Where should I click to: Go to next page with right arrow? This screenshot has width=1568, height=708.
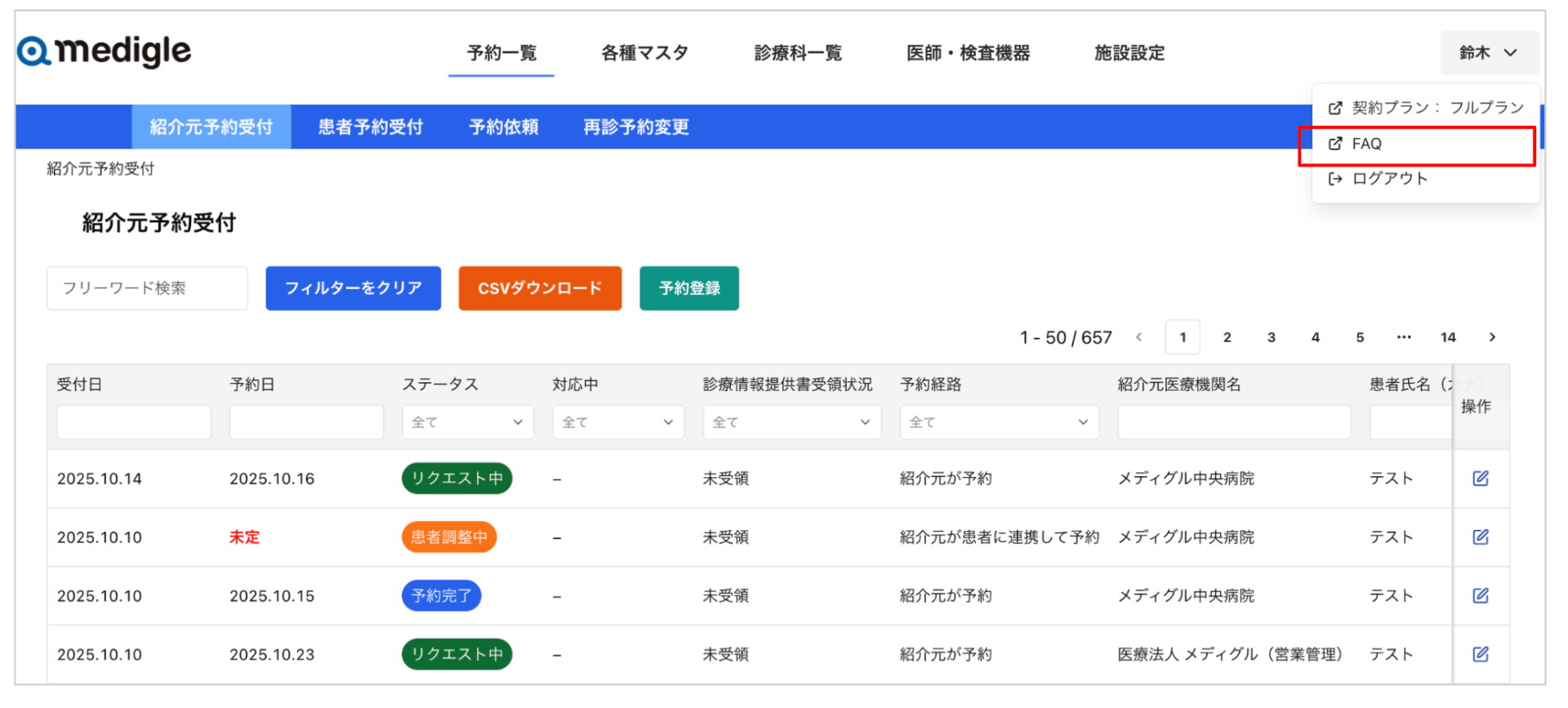1492,337
